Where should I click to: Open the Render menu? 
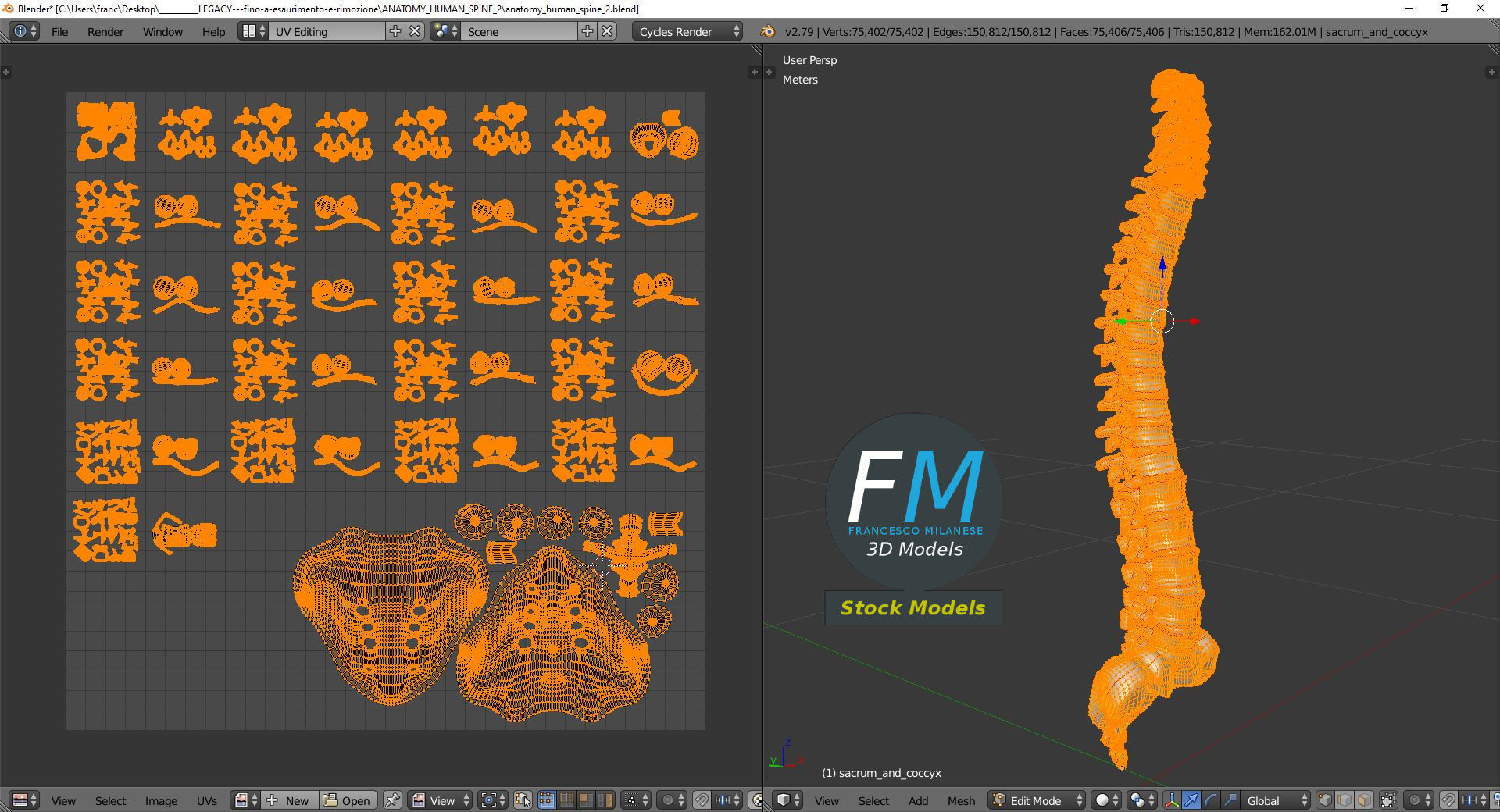105,32
